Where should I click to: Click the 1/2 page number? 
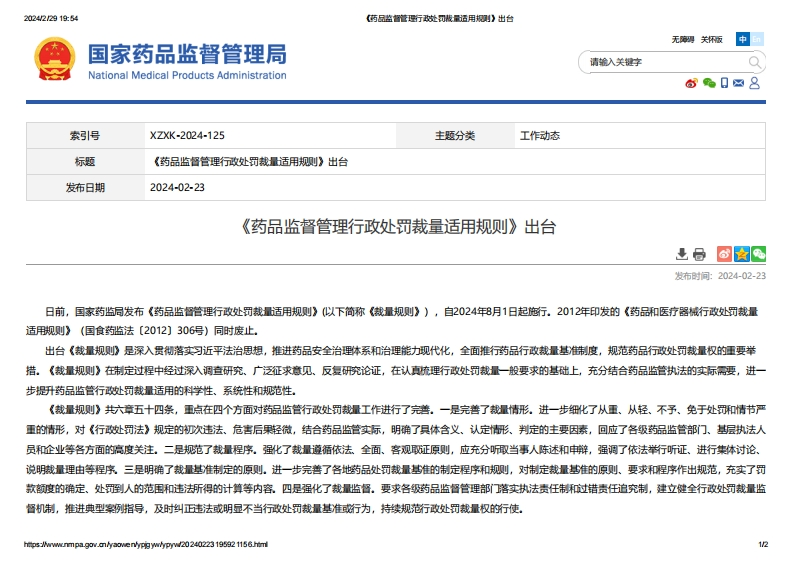763,544
